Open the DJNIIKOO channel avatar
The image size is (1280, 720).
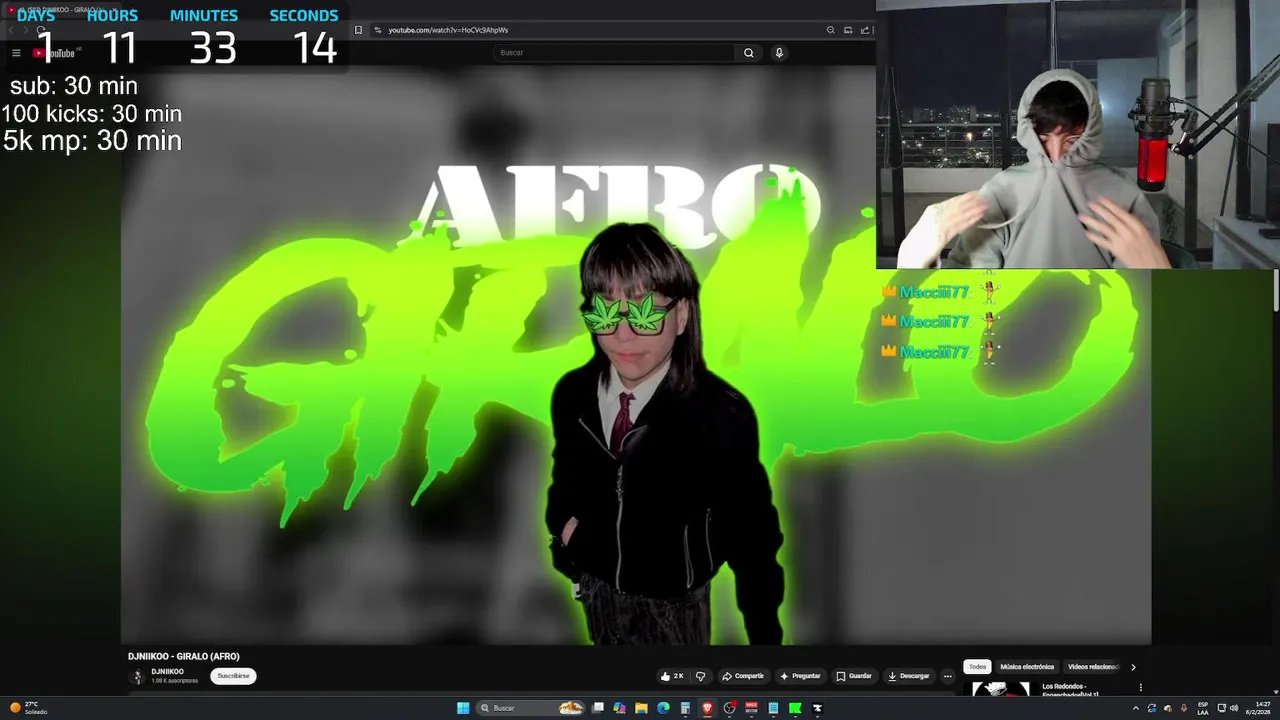pyautogui.click(x=138, y=677)
